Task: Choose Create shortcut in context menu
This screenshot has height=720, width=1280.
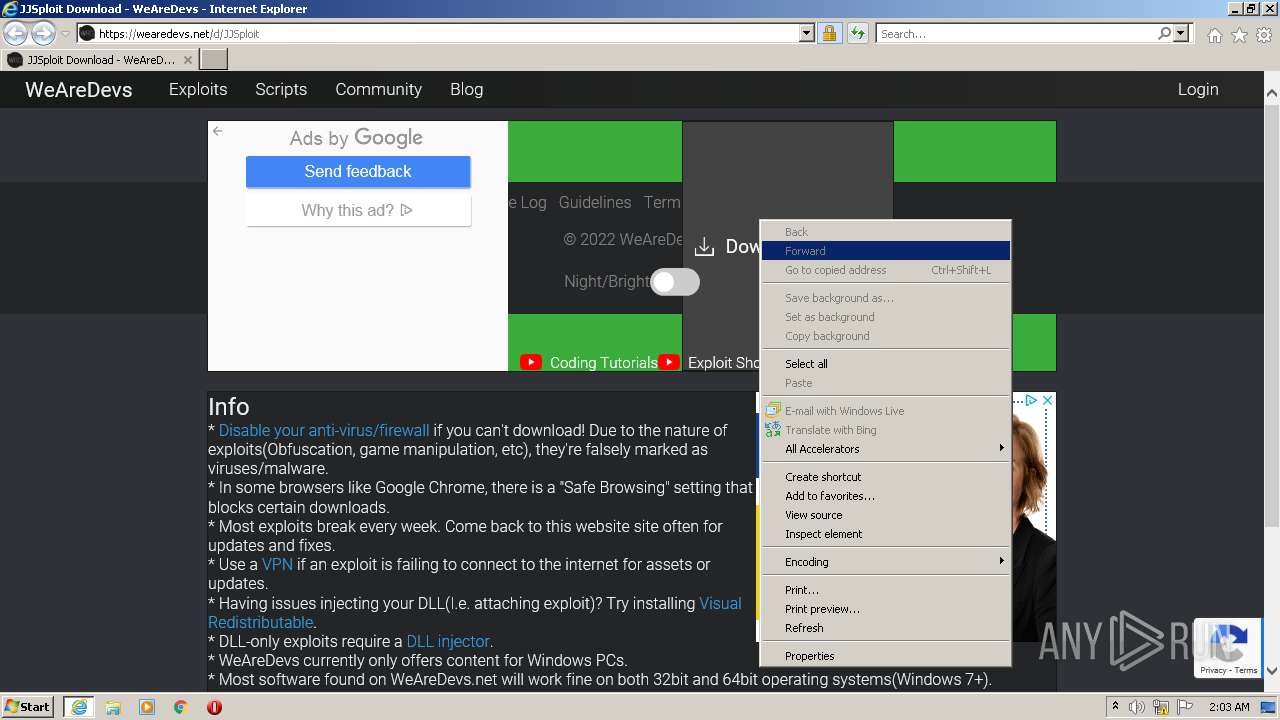Action: pos(885,477)
